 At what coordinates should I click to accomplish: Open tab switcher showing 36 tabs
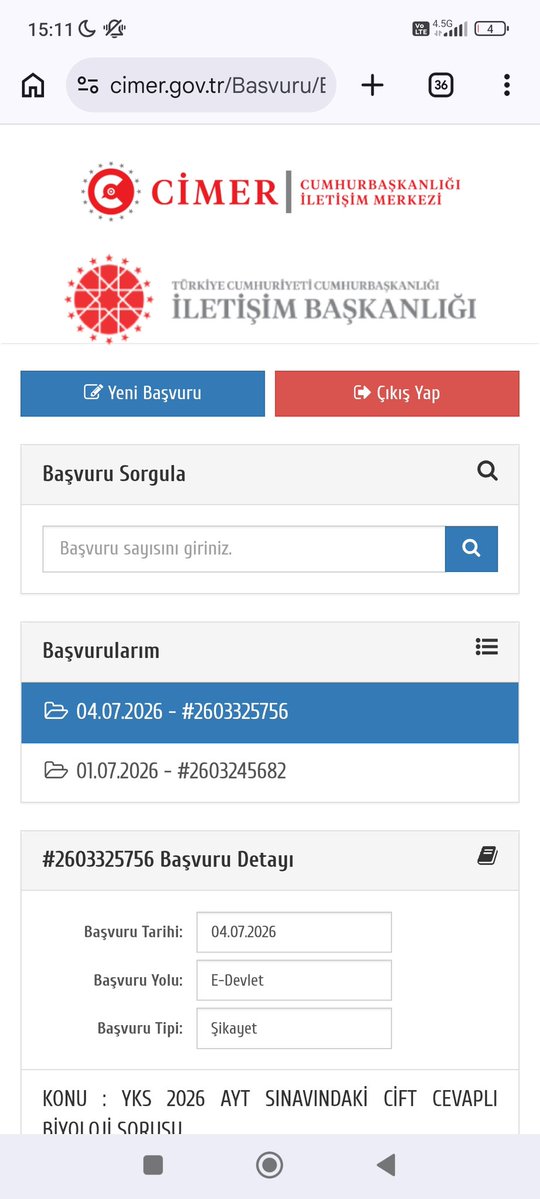(x=441, y=86)
